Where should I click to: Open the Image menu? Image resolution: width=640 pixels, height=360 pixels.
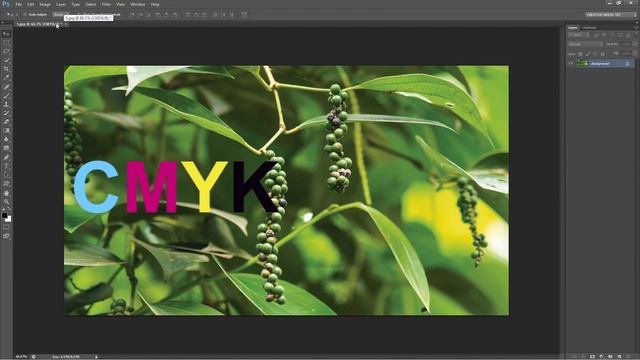pos(44,4)
